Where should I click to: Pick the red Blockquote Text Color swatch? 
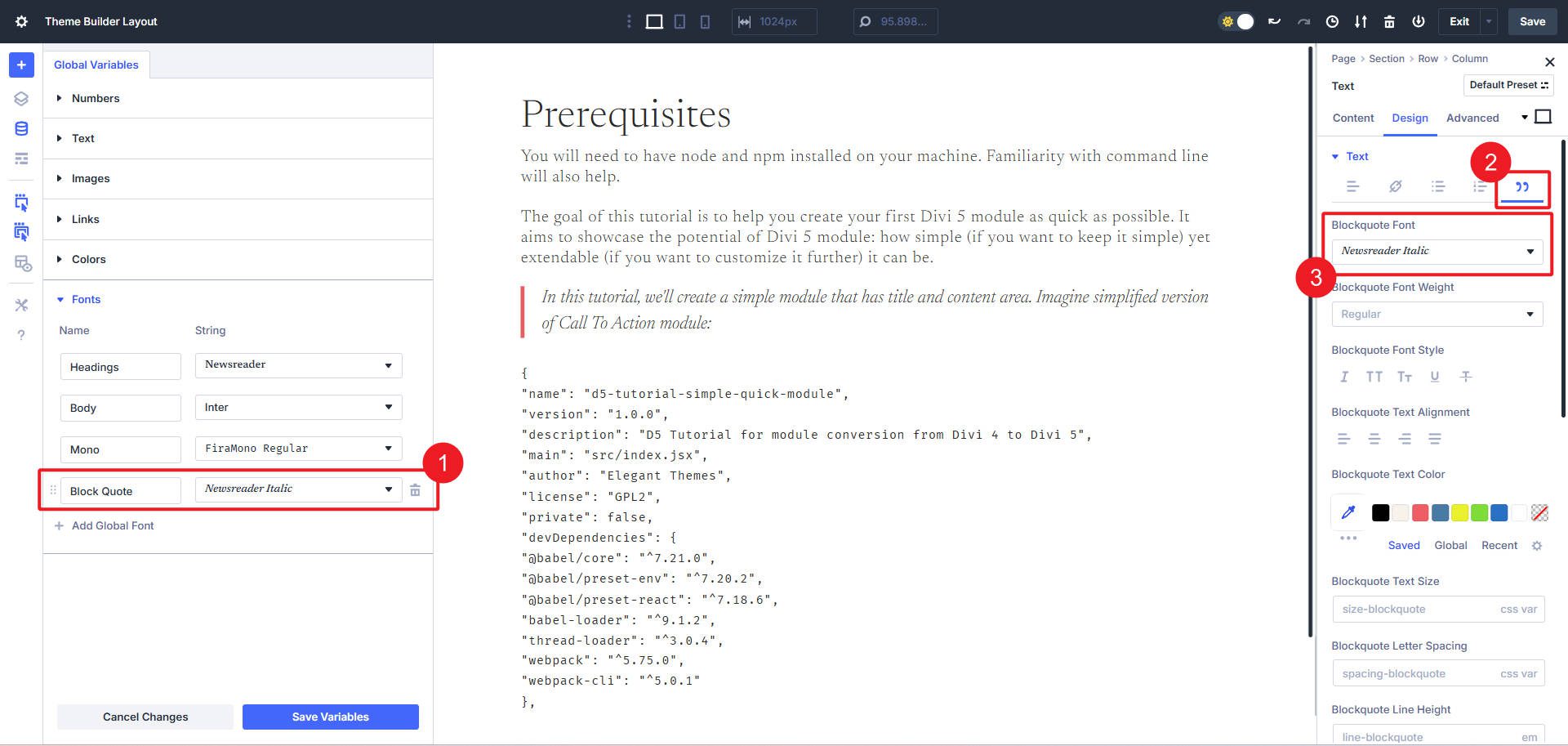[x=1420, y=513]
